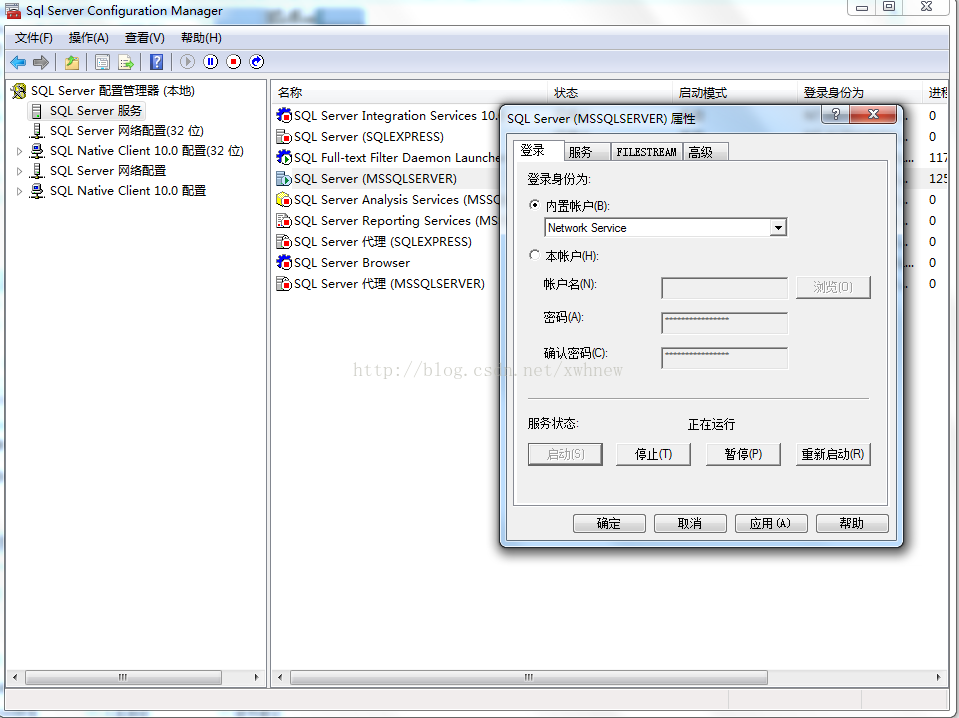Click the 名称 column header

(410, 93)
